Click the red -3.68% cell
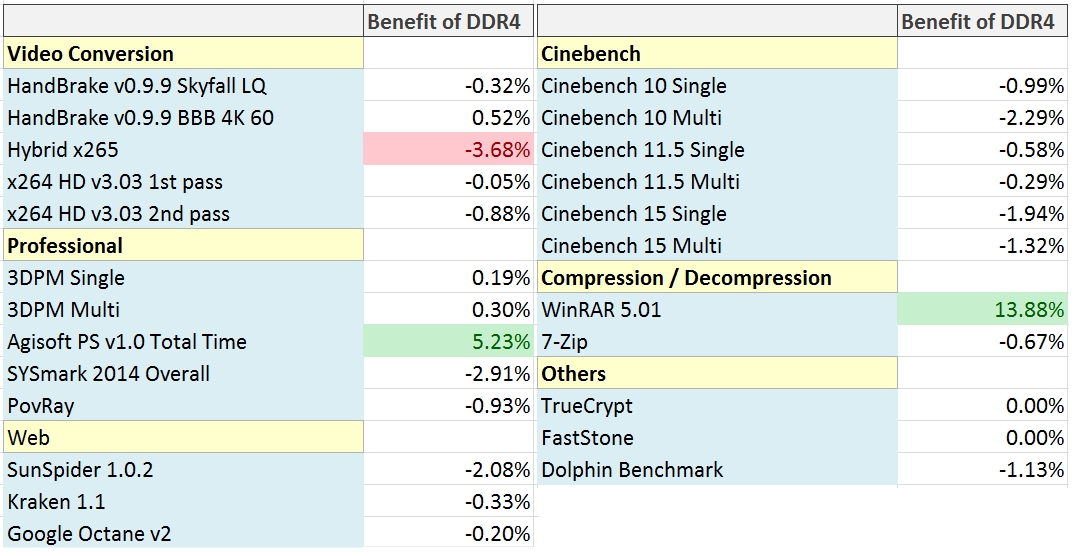 pos(448,150)
